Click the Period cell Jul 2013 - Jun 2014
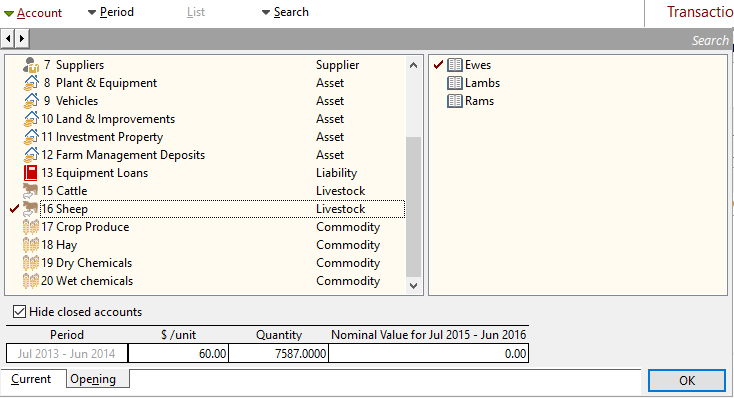734x398 pixels. click(x=66, y=354)
